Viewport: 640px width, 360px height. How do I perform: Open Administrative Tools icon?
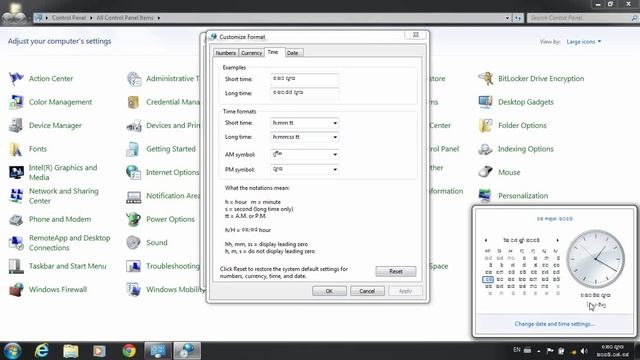[x=134, y=78]
